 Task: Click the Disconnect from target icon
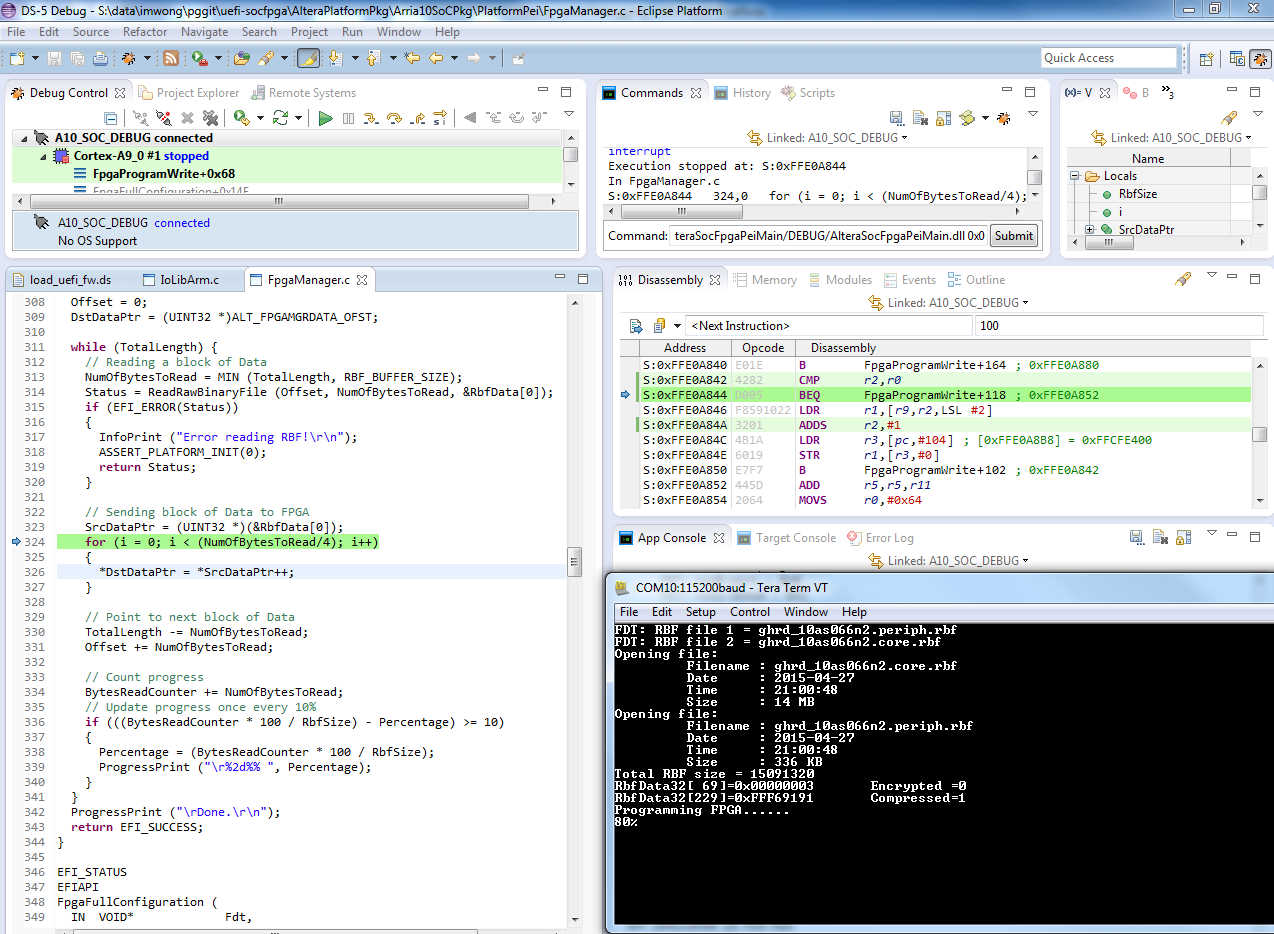[164, 118]
